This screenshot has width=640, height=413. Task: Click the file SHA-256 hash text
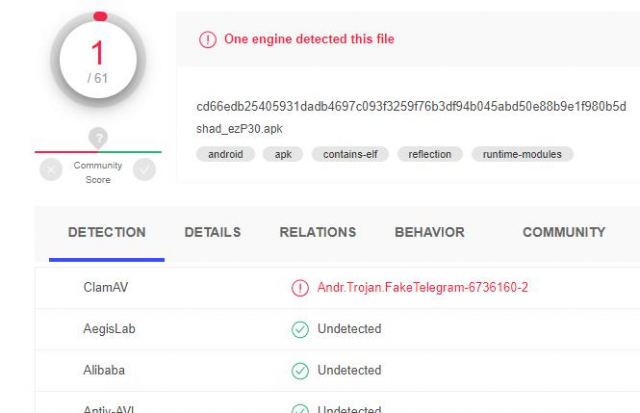411,106
